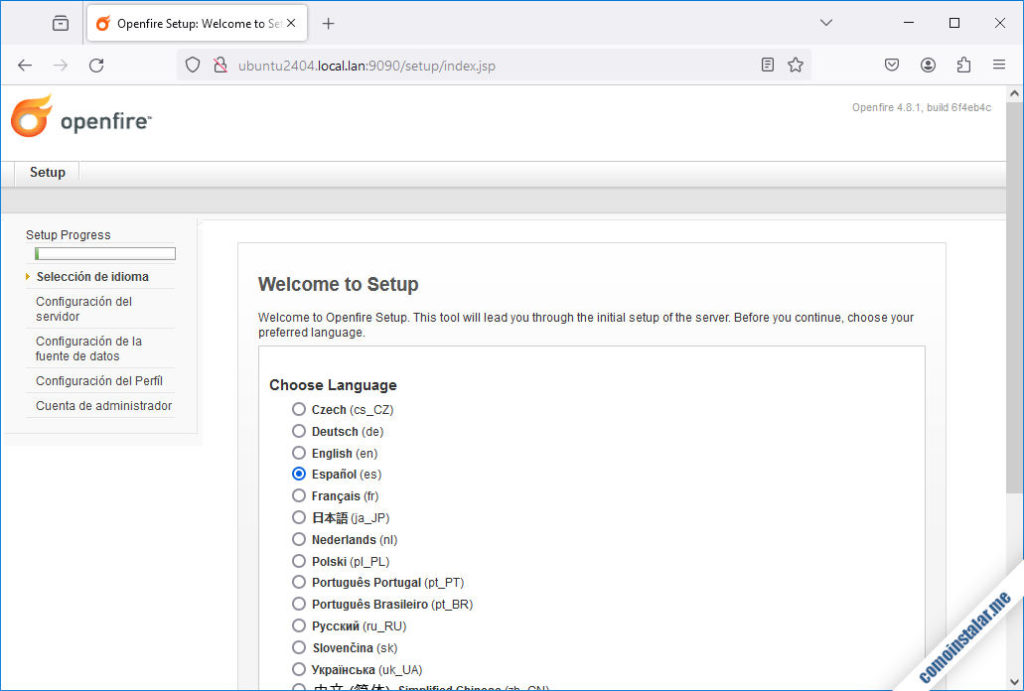This screenshot has height=691, width=1024.
Task: Click the Openfire flame logo
Action: point(30,116)
